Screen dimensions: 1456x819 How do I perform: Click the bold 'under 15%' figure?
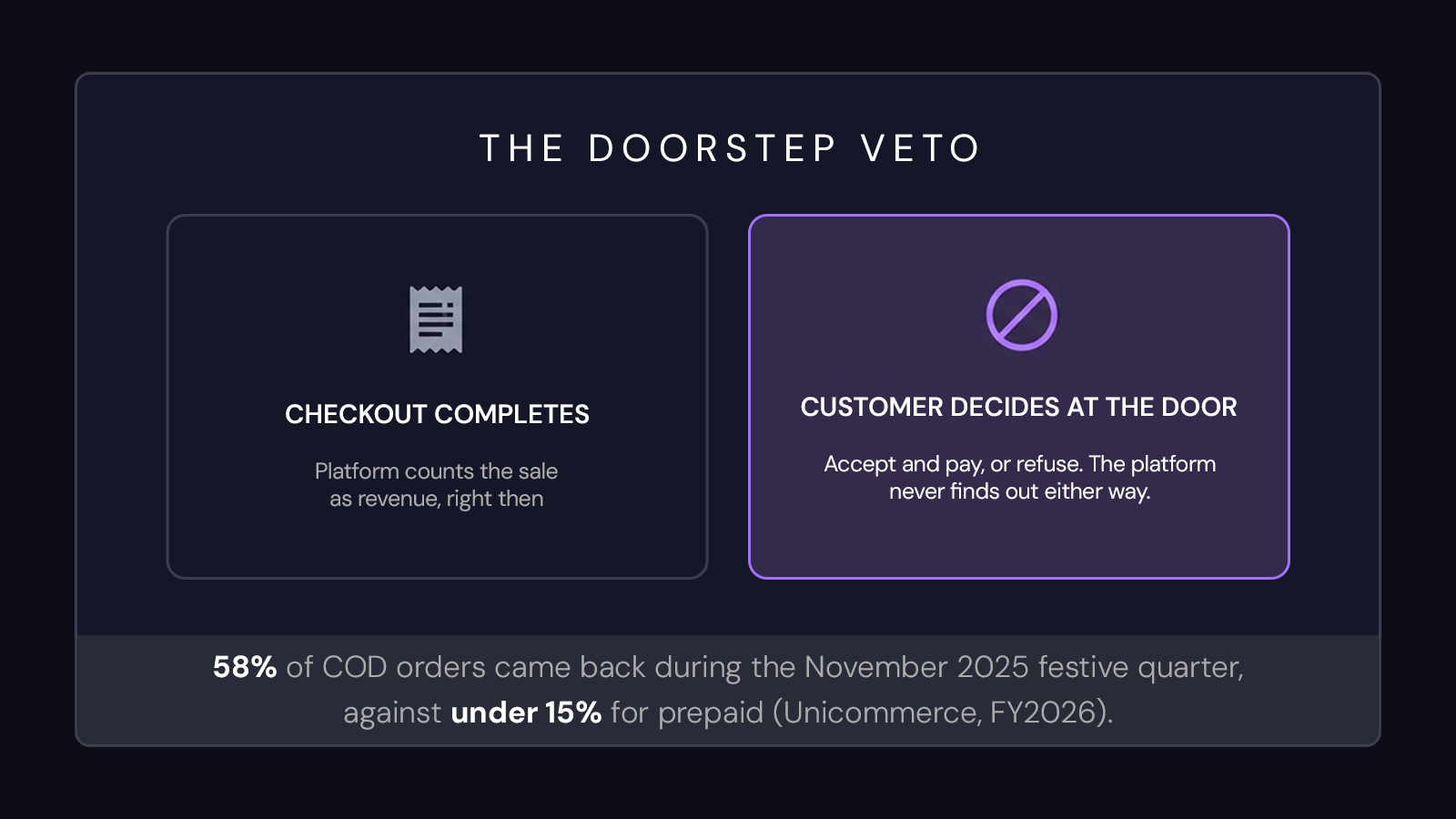pos(526,713)
